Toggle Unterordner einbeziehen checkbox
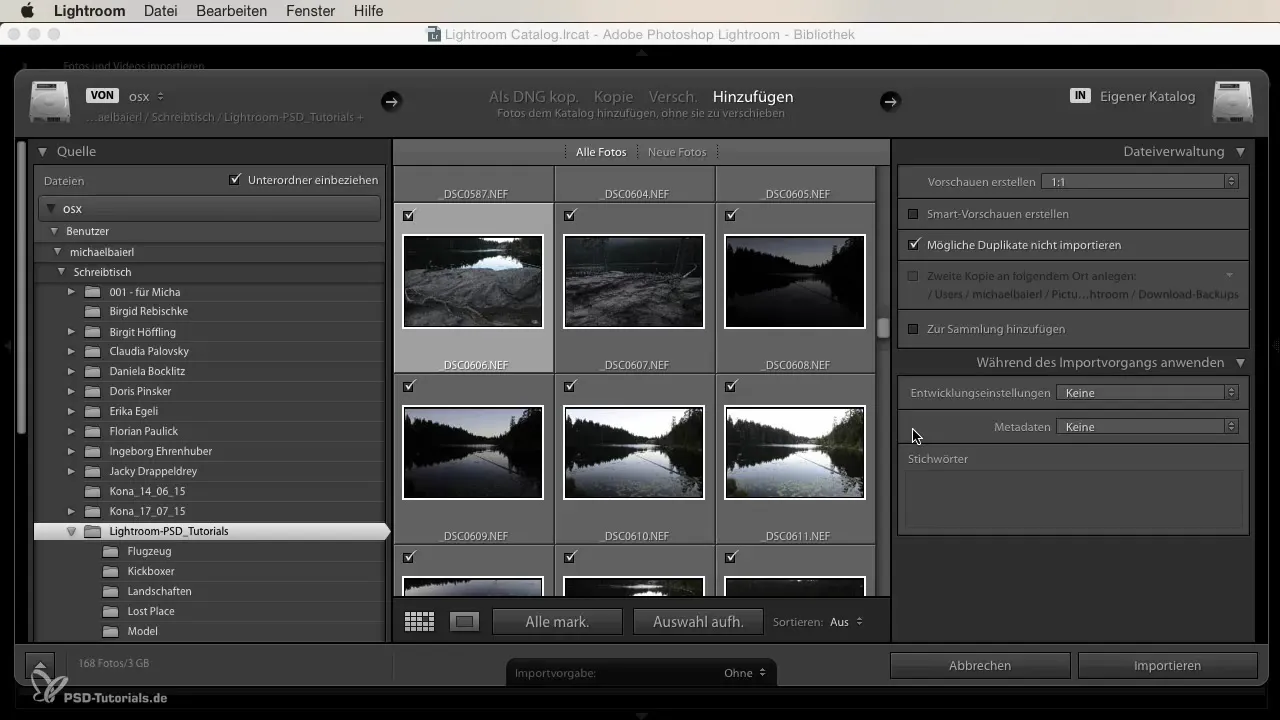This screenshot has width=1280, height=720. [x=235, y=180]
